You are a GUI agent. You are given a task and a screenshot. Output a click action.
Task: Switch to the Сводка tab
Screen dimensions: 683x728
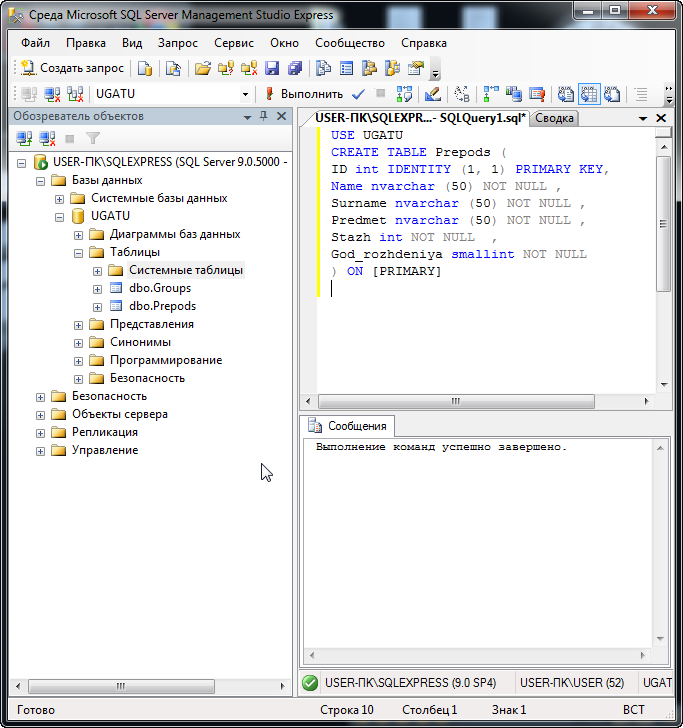coord(554,118)
